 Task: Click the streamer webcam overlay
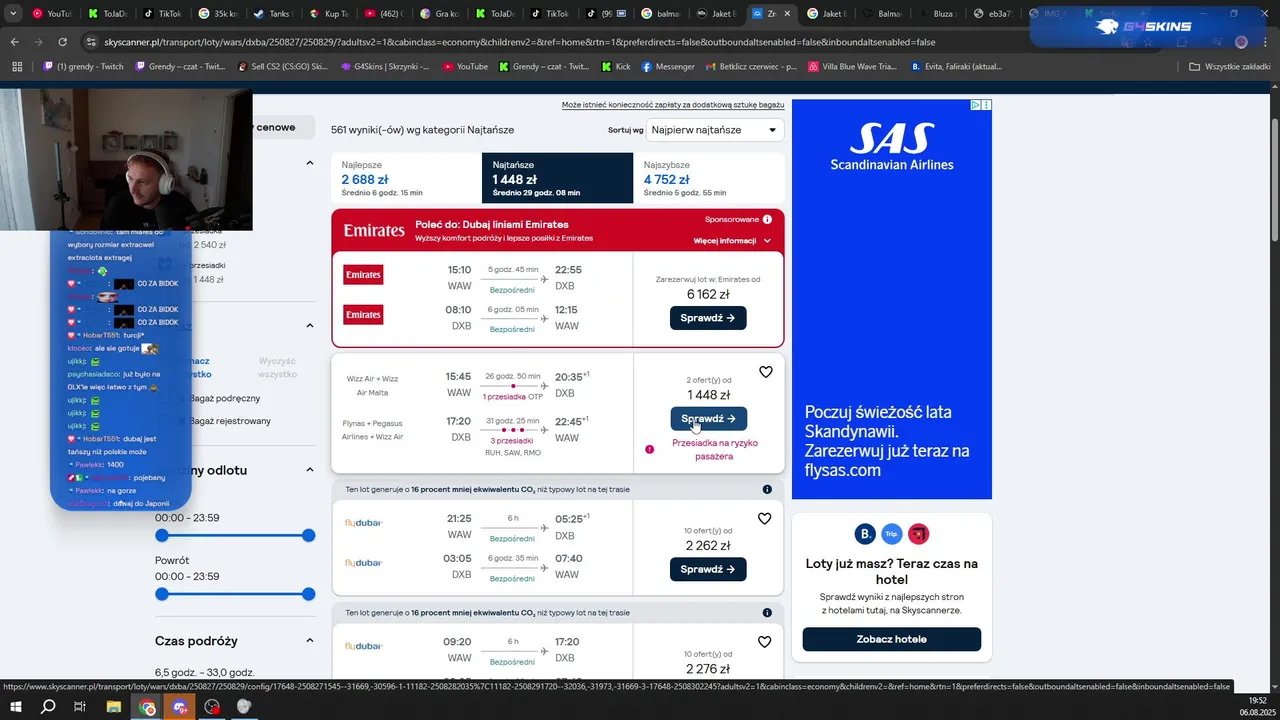[x=126, y=160]
